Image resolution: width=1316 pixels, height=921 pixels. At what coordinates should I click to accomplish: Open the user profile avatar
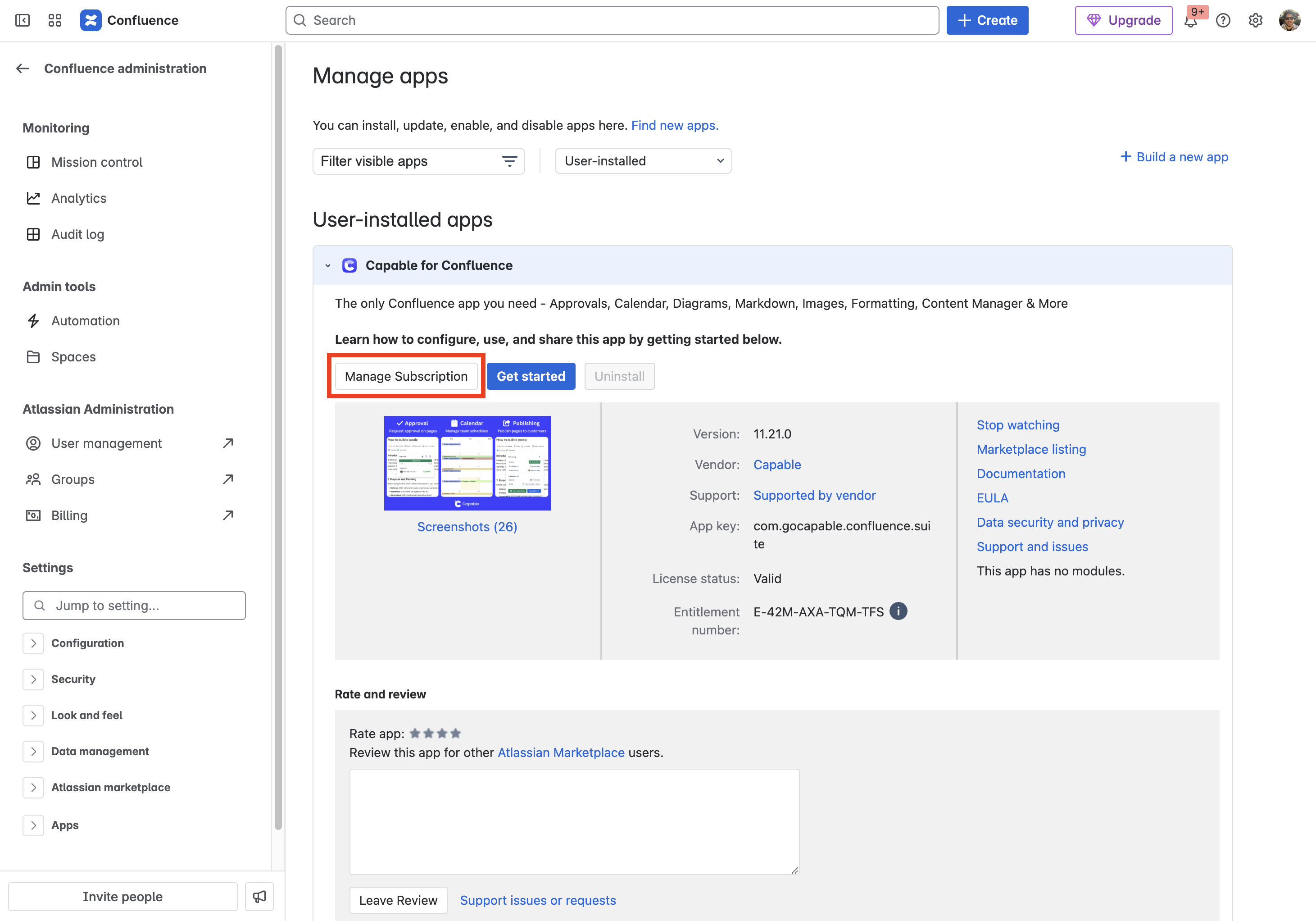[x=1289, y=21]
